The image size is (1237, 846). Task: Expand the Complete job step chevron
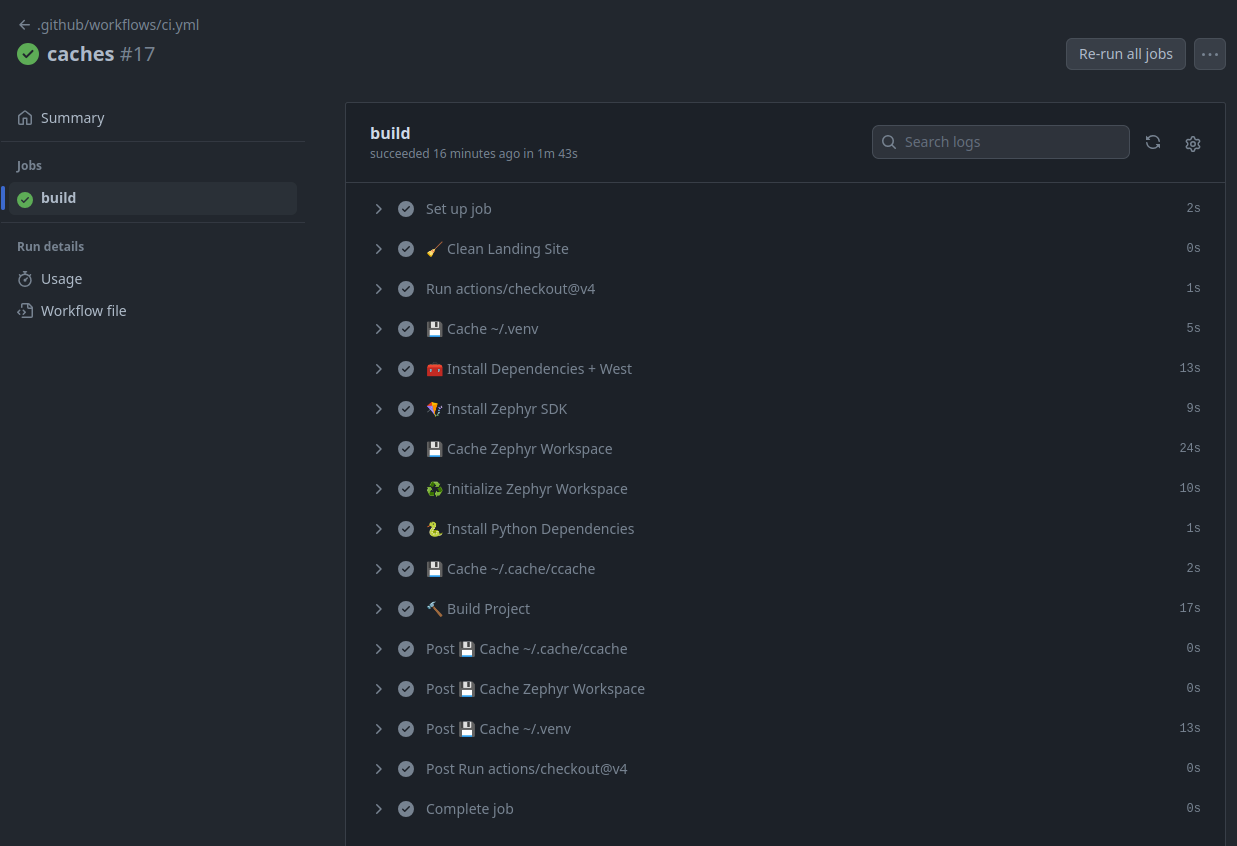point(379,809)
